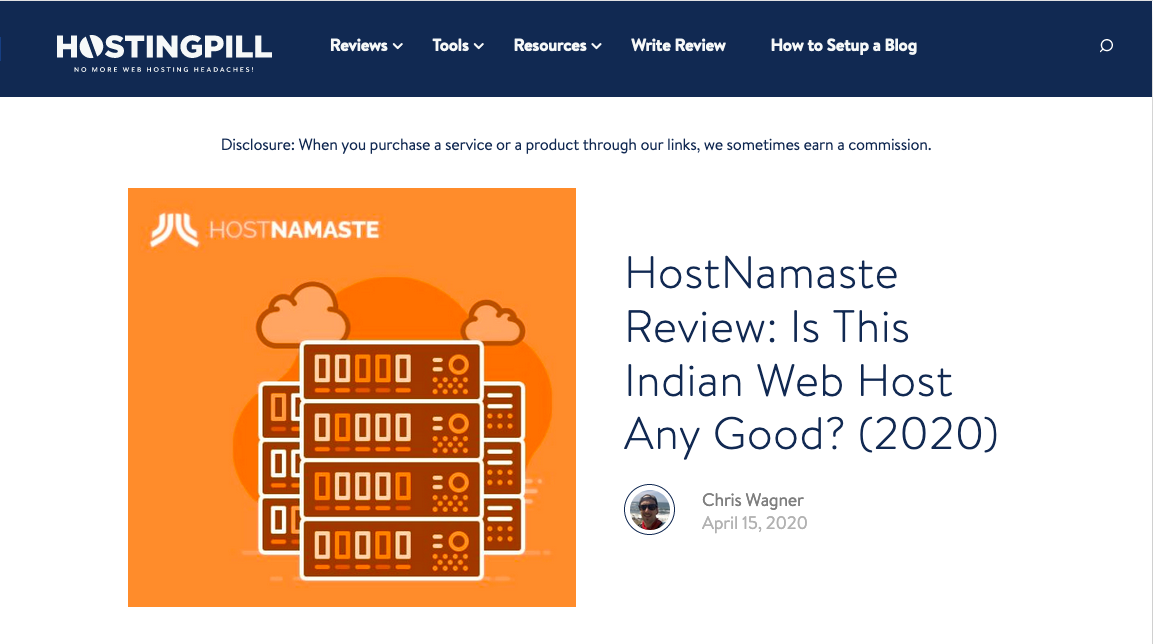The width and height of the screenshot is (1153, 644).
Task: Open the Resources menu
Action: 550,46
